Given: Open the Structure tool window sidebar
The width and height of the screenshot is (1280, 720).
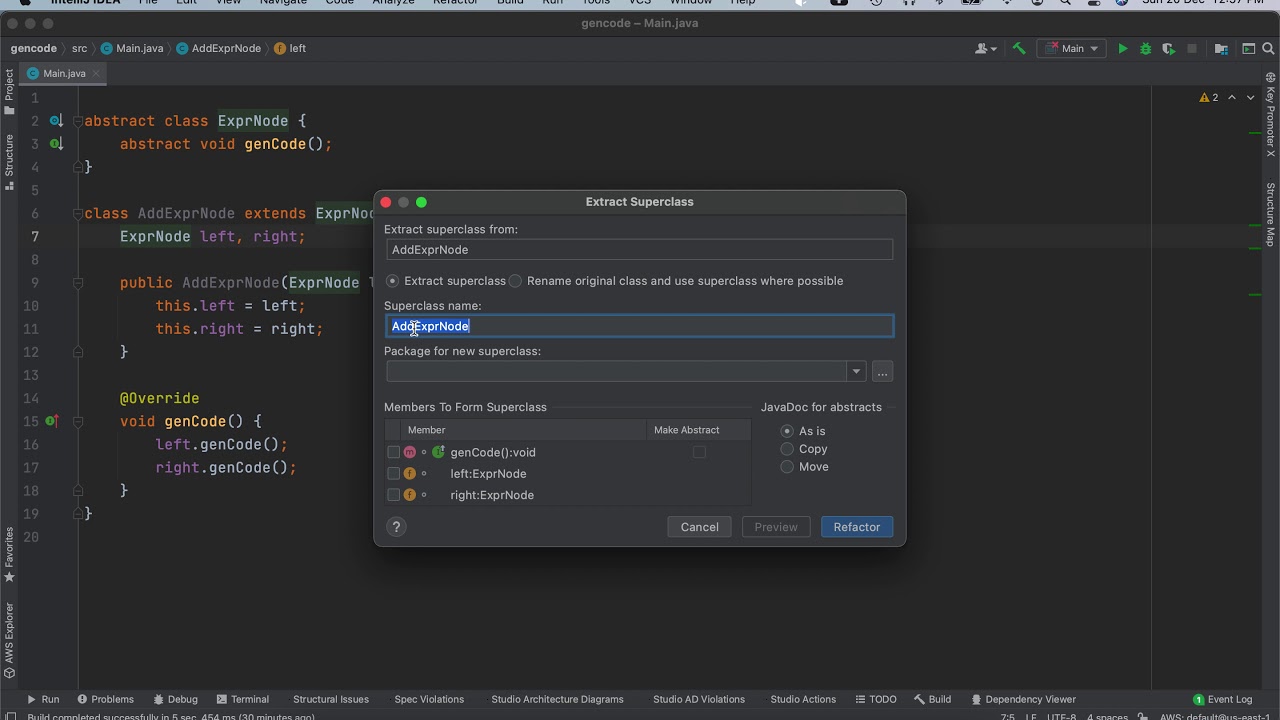Looking at the screenshot, I should coord(9,161).
